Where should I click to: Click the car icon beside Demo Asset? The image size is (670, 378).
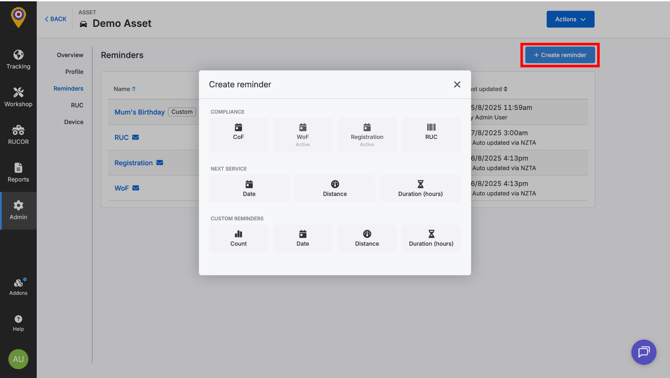click(83, 24)
